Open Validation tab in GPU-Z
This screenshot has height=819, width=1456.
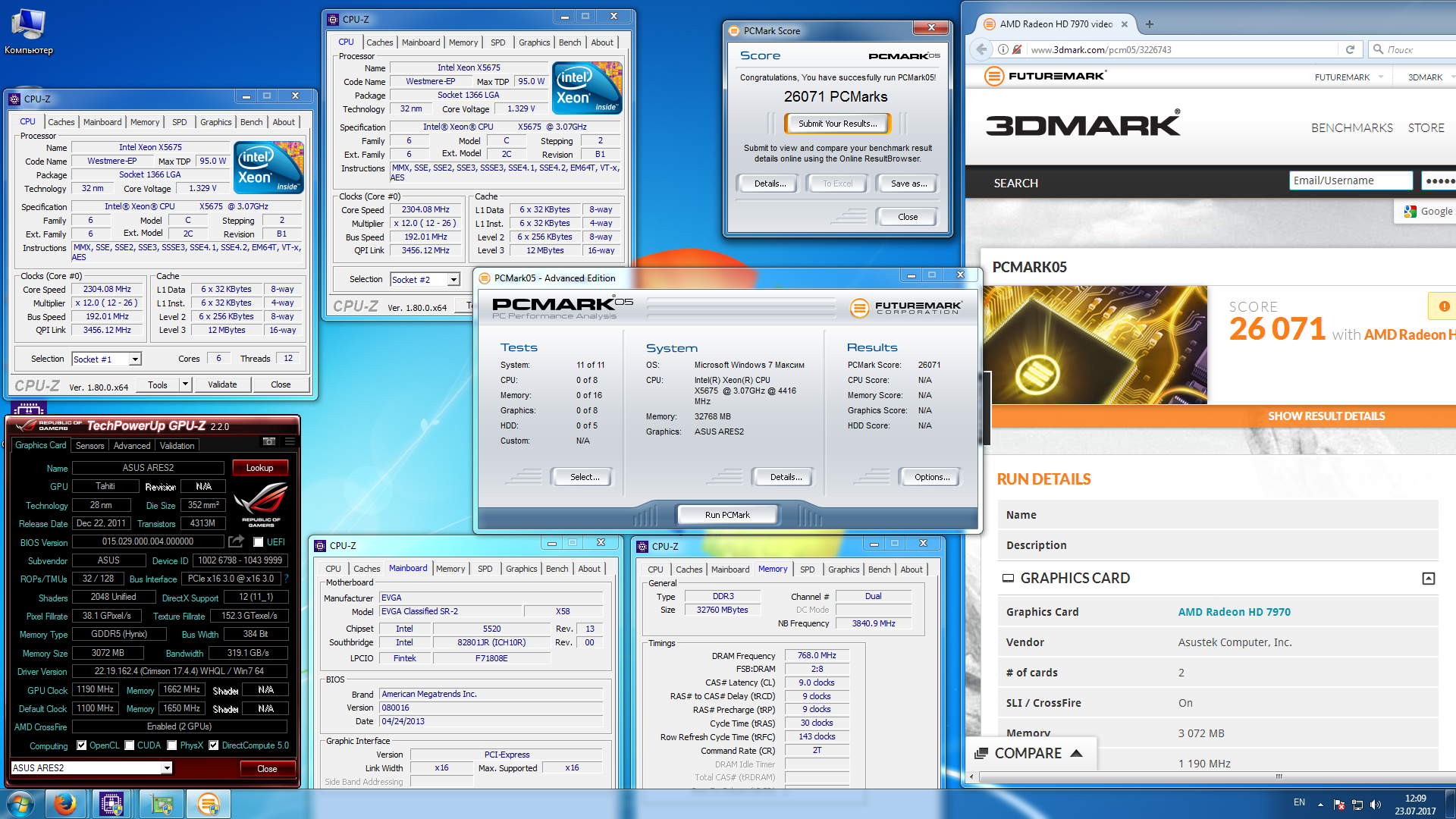[x=177, y=446]
